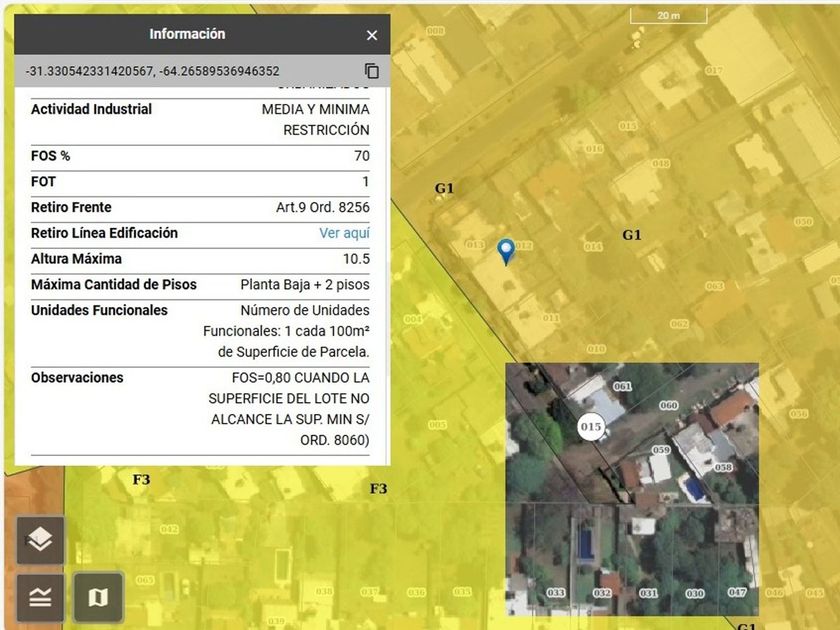Open the map layers button

coord(40,541)
